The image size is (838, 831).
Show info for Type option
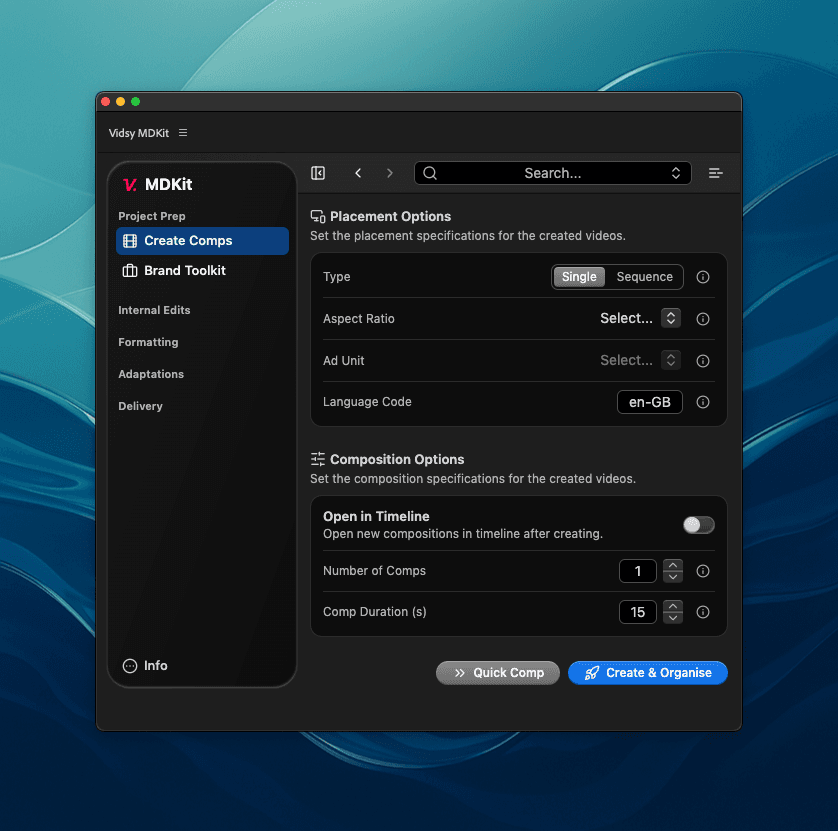pos(703,277)
